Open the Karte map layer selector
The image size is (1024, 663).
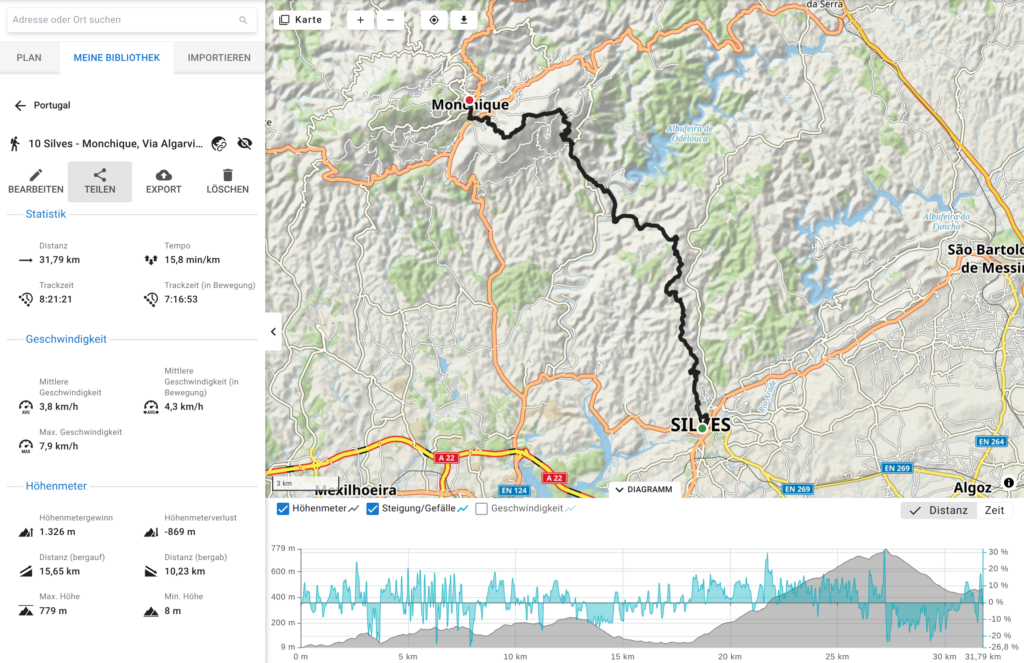coord(301,20)
